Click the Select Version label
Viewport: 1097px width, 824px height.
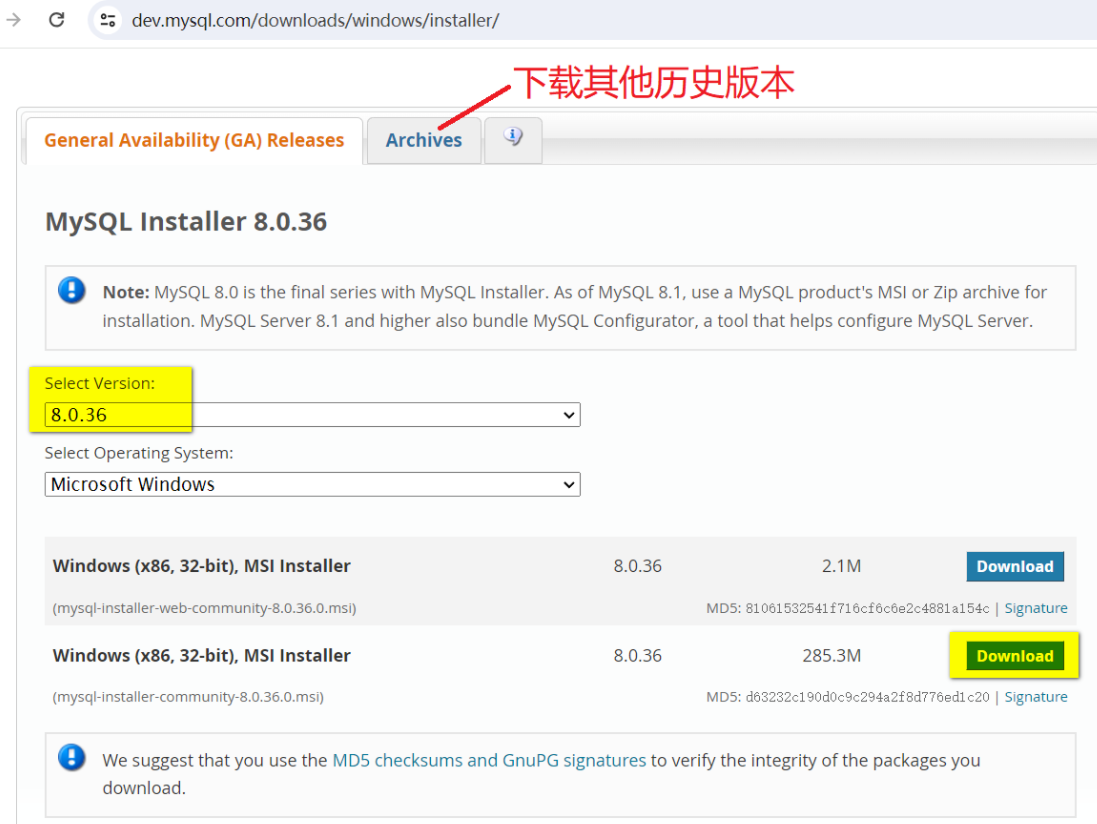point(100,383)
